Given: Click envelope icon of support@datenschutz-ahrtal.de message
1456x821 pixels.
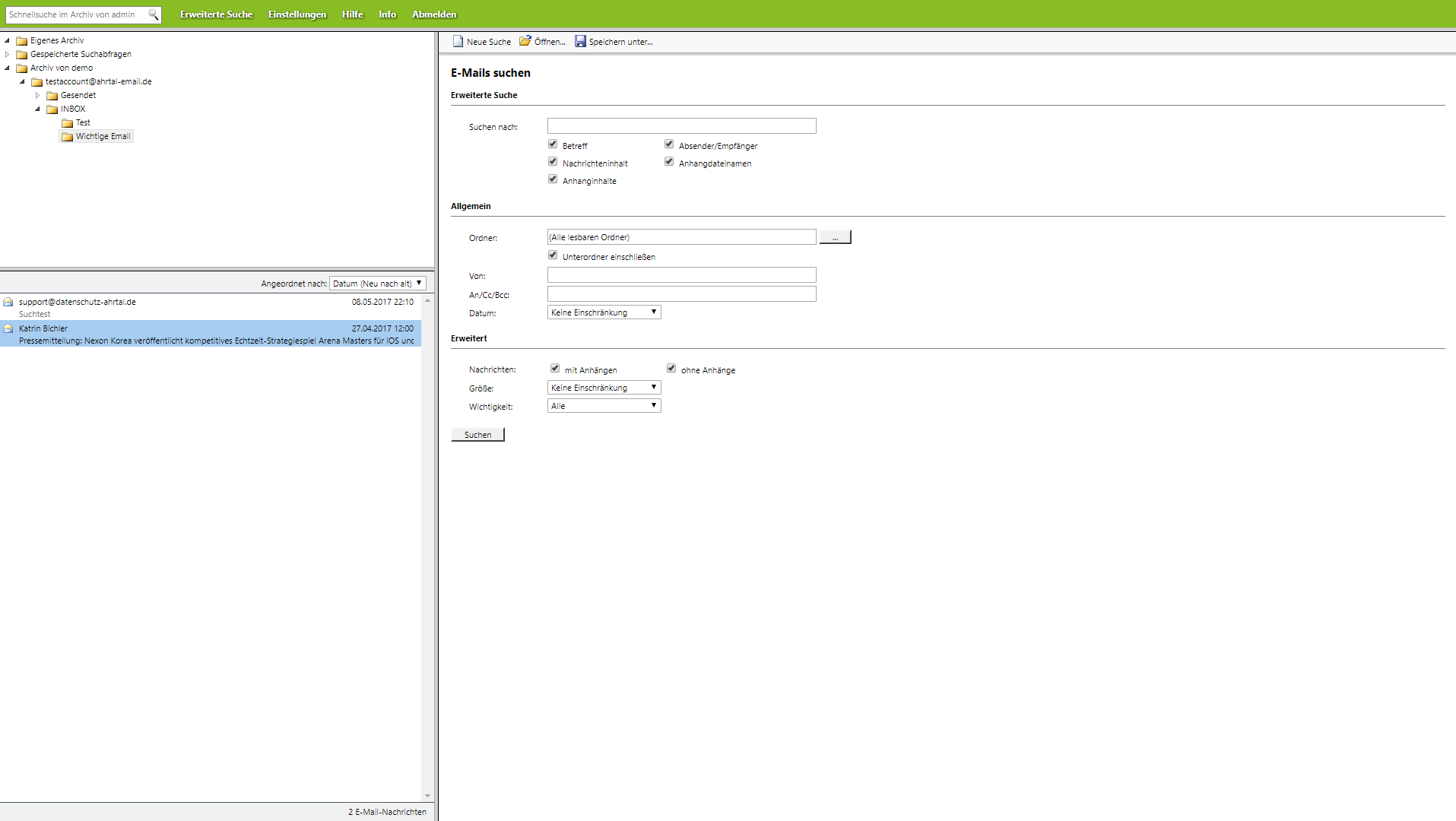Looking at the screenshot, I should click(8, 303).
